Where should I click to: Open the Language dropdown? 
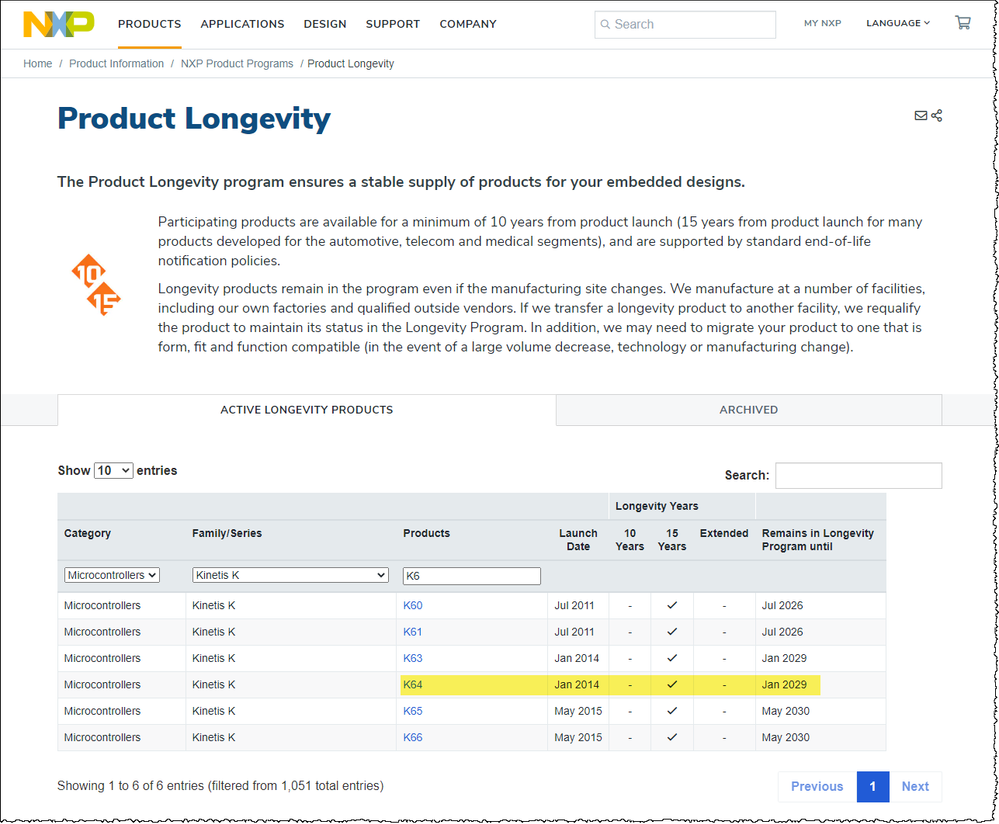[897, 23]
